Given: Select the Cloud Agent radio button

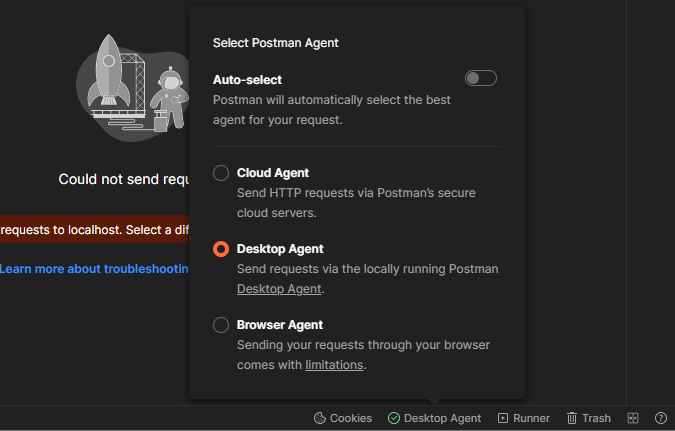Looking at the screenshot, I should pyautogui.click(x=221, y=173).
